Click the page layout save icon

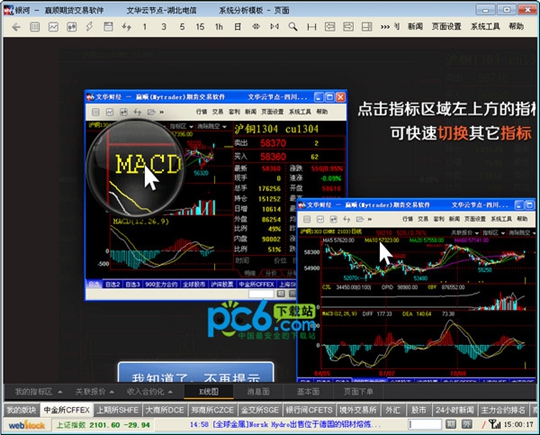click(108, 27)
